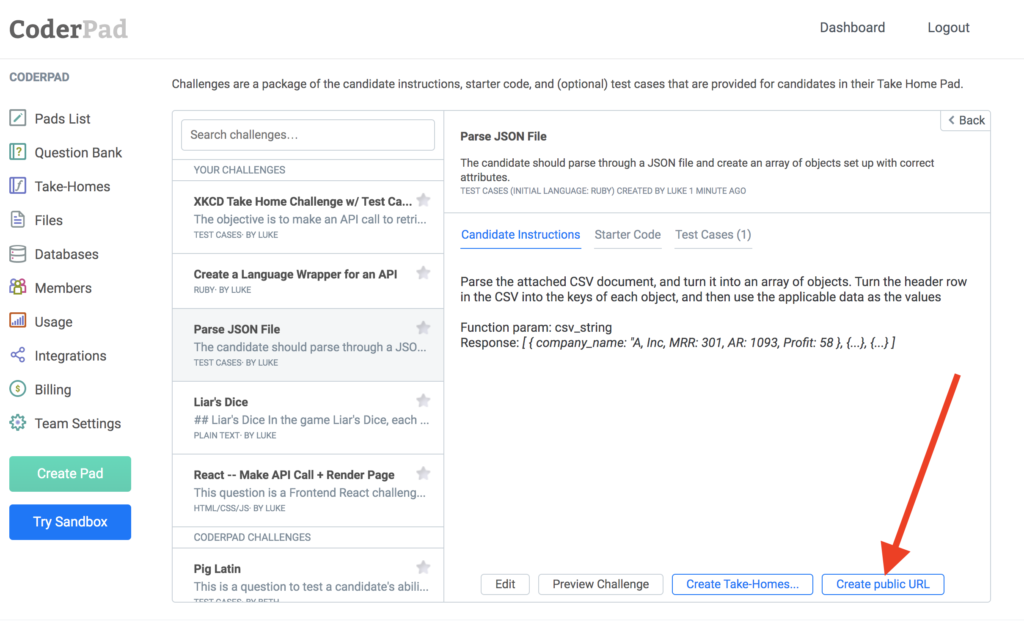Click the Billing dollar icon
The height and width of the screenshot is (628, 1024).
coord(18,389)
